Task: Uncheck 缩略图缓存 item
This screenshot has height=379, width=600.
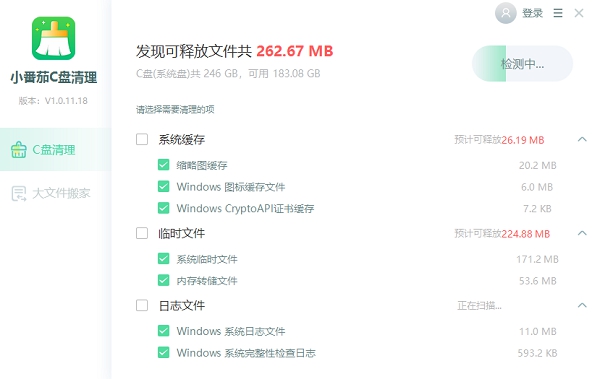Action: click(163, 165)
